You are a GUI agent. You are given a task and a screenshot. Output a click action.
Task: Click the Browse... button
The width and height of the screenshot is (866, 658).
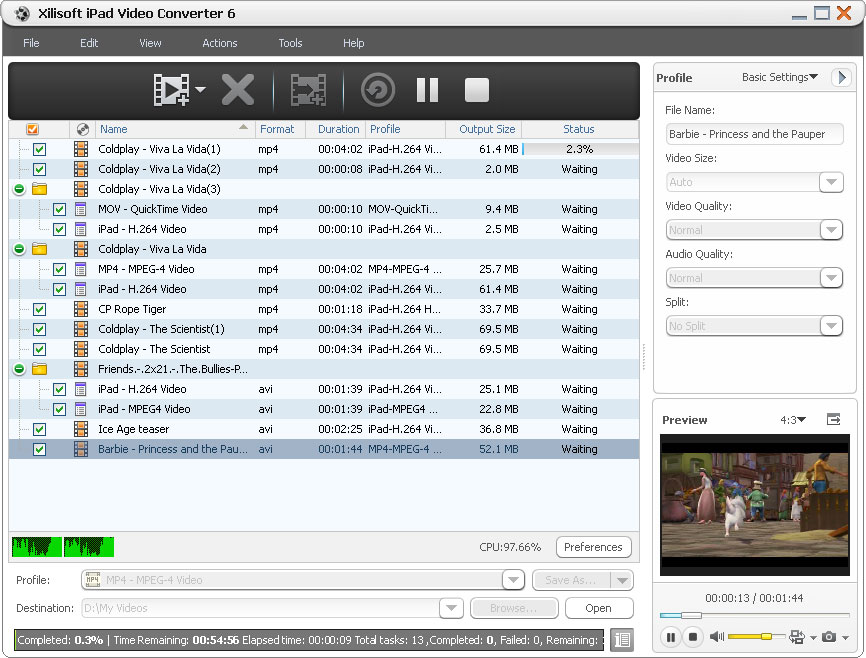pos(514,608)
